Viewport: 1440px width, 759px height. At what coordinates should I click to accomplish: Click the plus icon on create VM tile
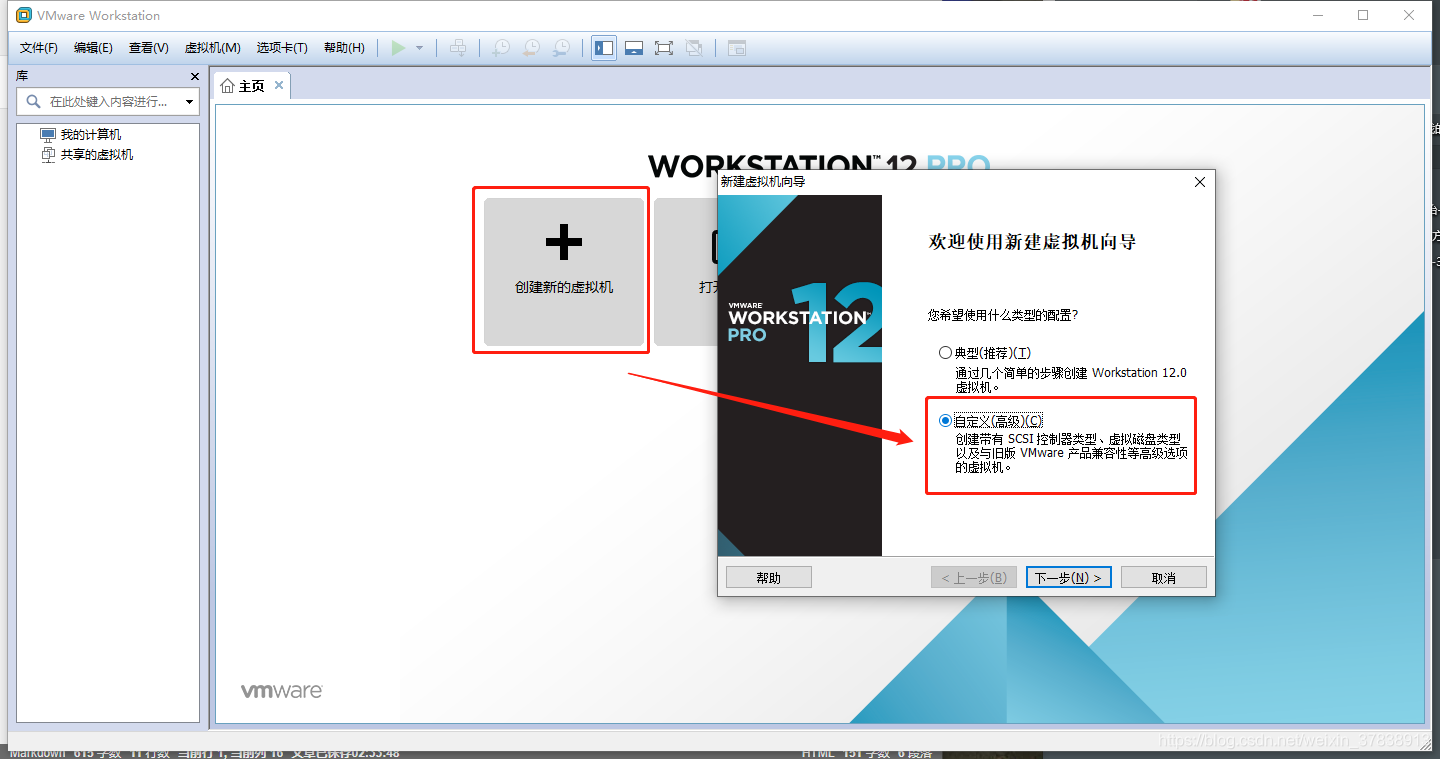(564, 241)
